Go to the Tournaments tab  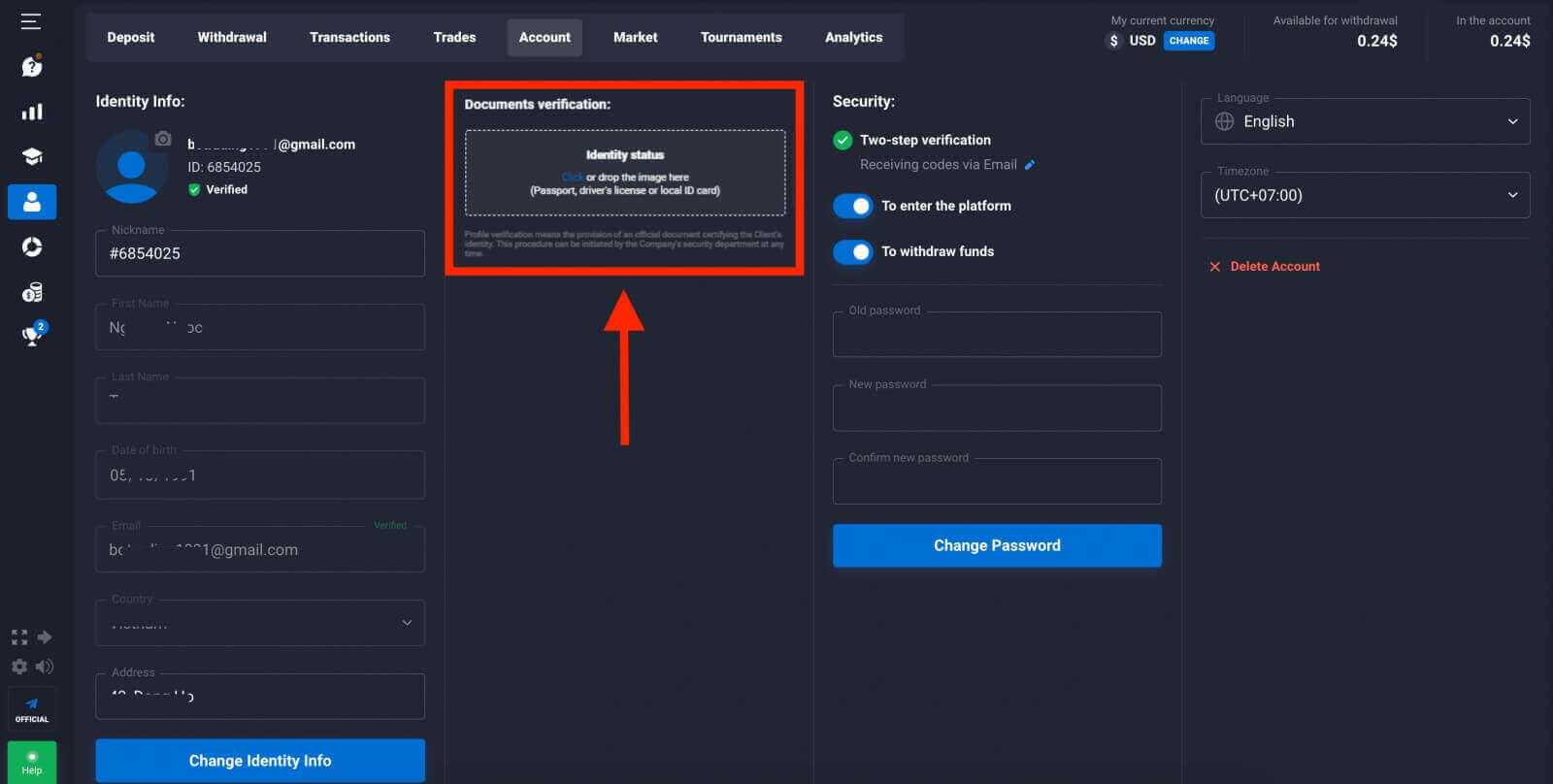point(741,38)
